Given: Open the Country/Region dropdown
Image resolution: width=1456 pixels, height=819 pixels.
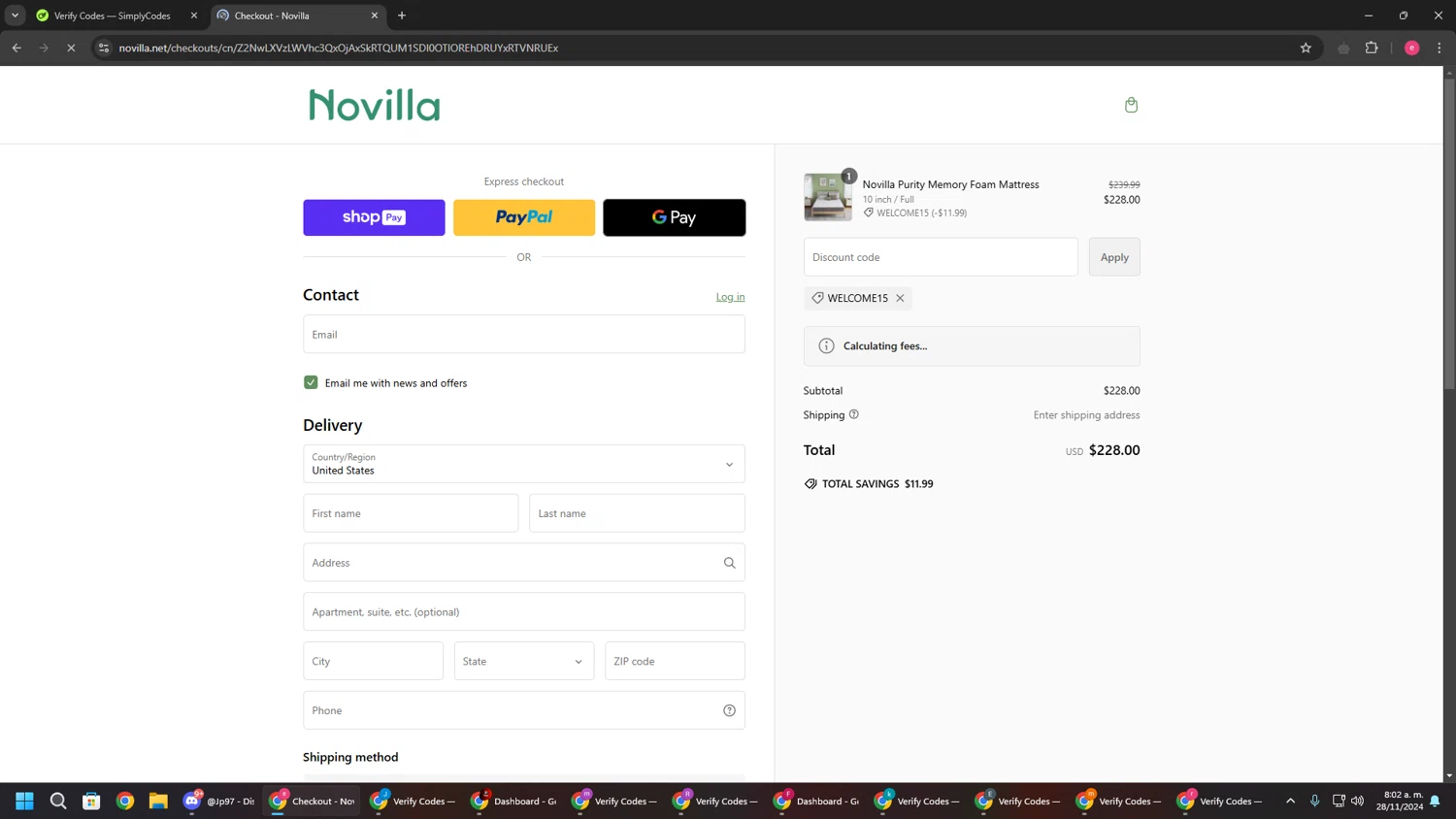Looking at the screenshot, I should click(524, 464).
